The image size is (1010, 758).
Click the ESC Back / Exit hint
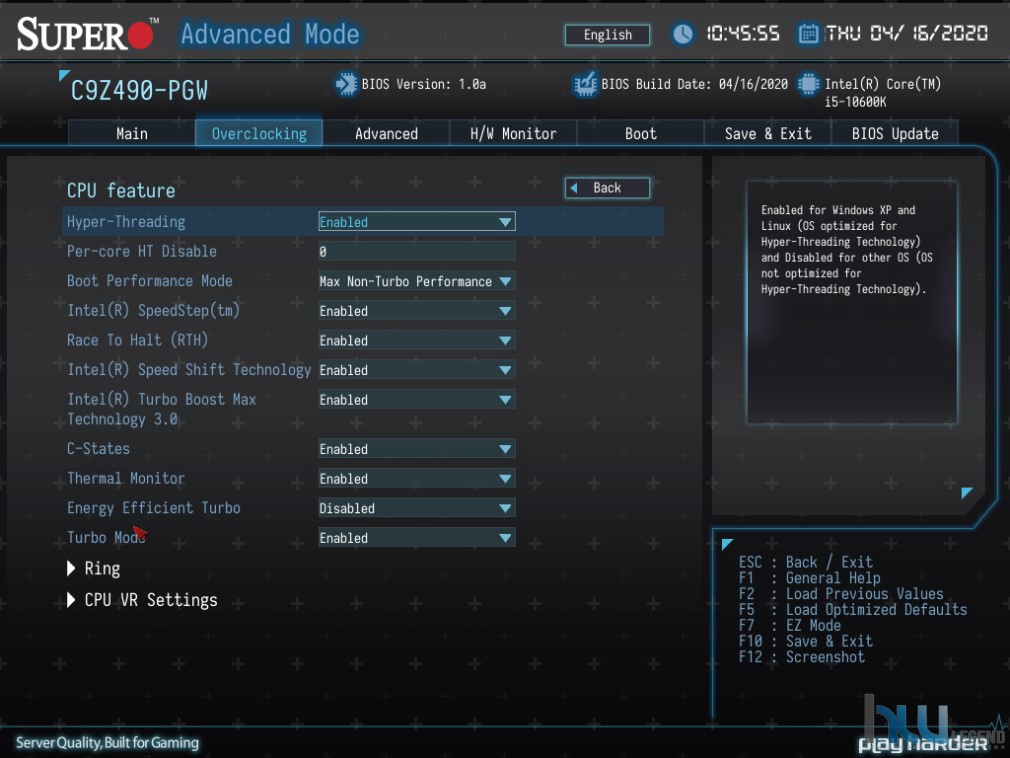click(806, 562)
